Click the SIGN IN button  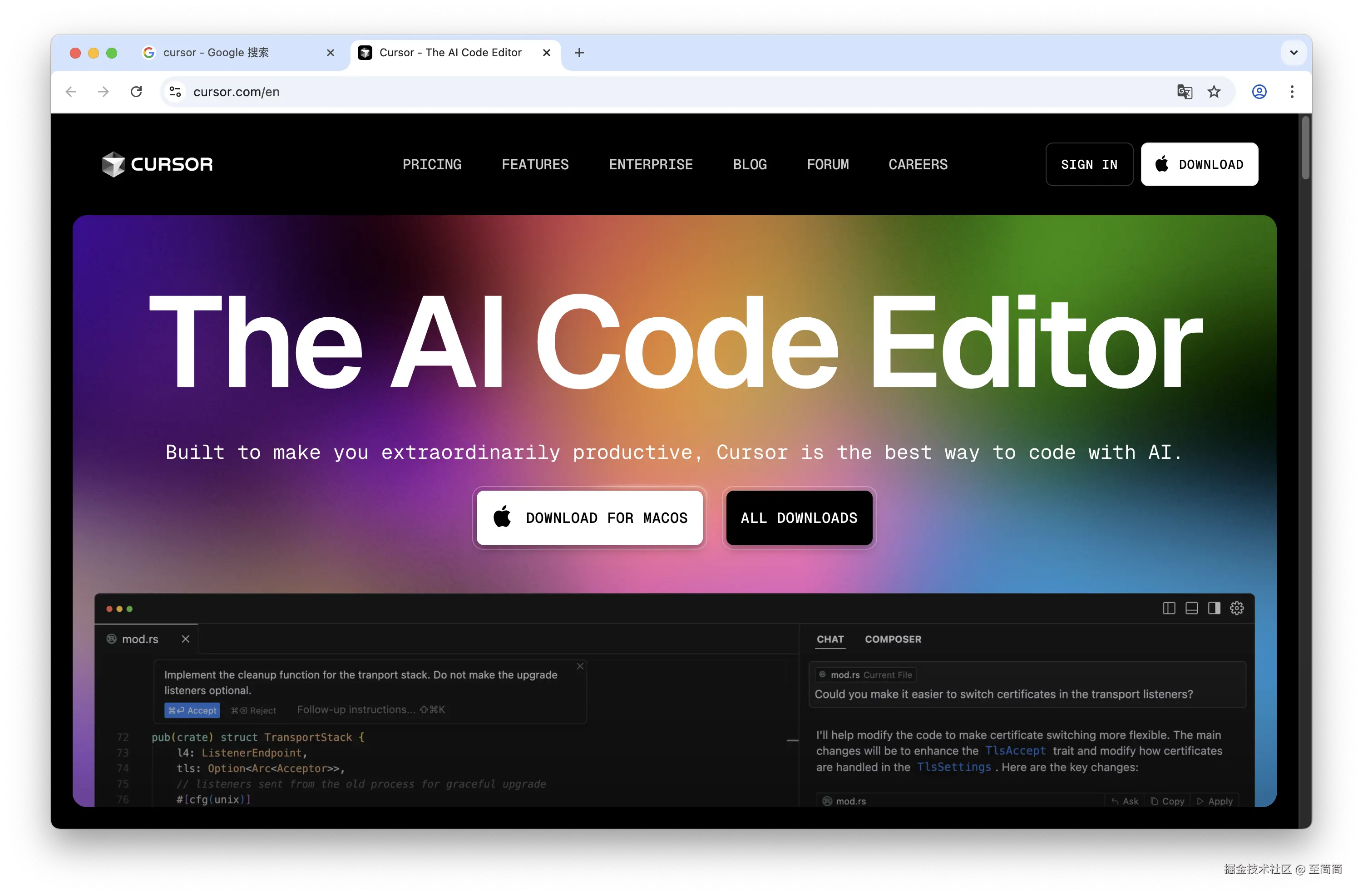(x=1089, y=164)
